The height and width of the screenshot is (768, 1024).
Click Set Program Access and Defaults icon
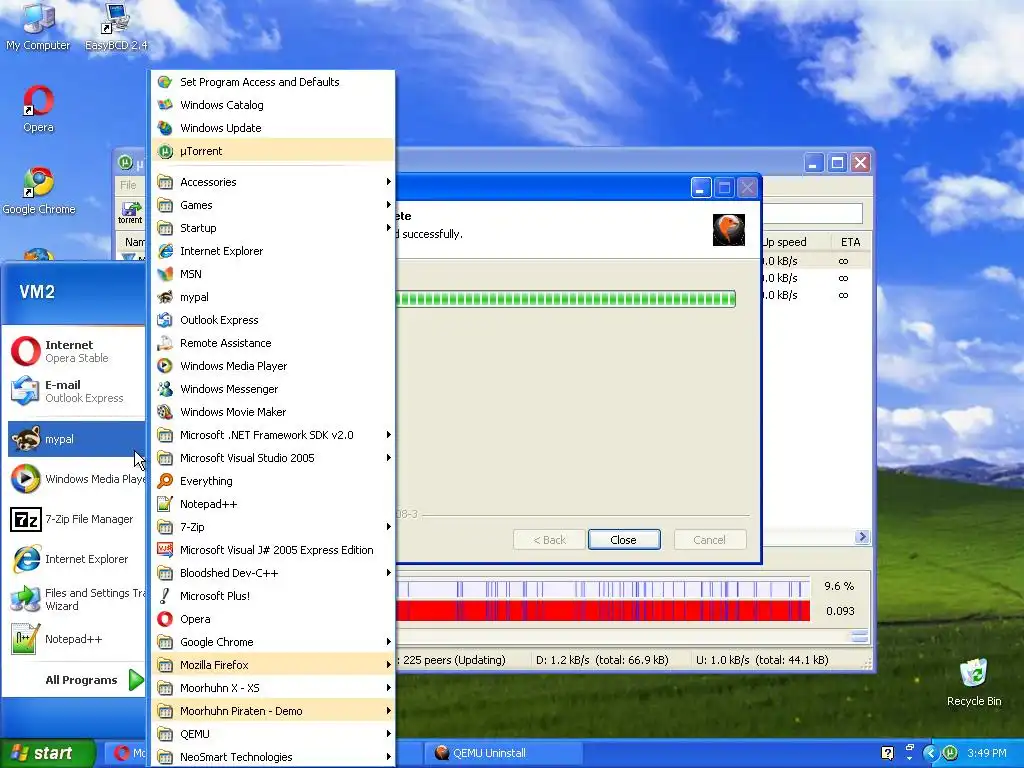pos(165,82)
